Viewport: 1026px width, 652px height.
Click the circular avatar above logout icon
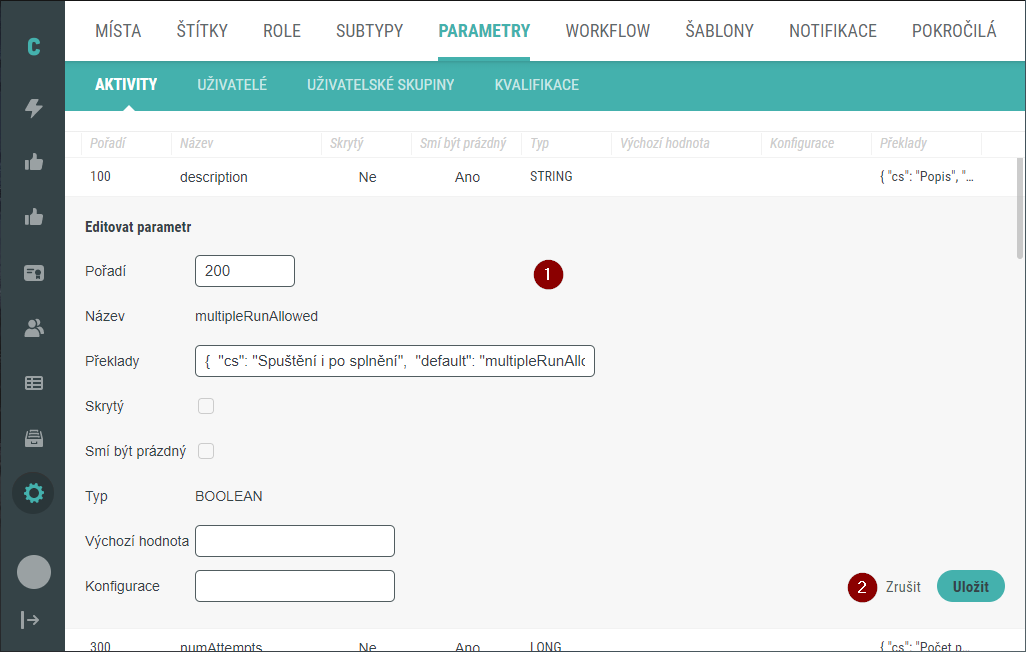(33, 572)
